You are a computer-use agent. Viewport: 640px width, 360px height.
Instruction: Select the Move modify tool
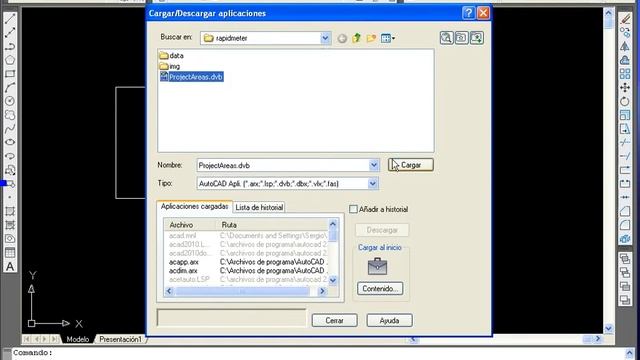pyautogui.click(x=625, y=88)
